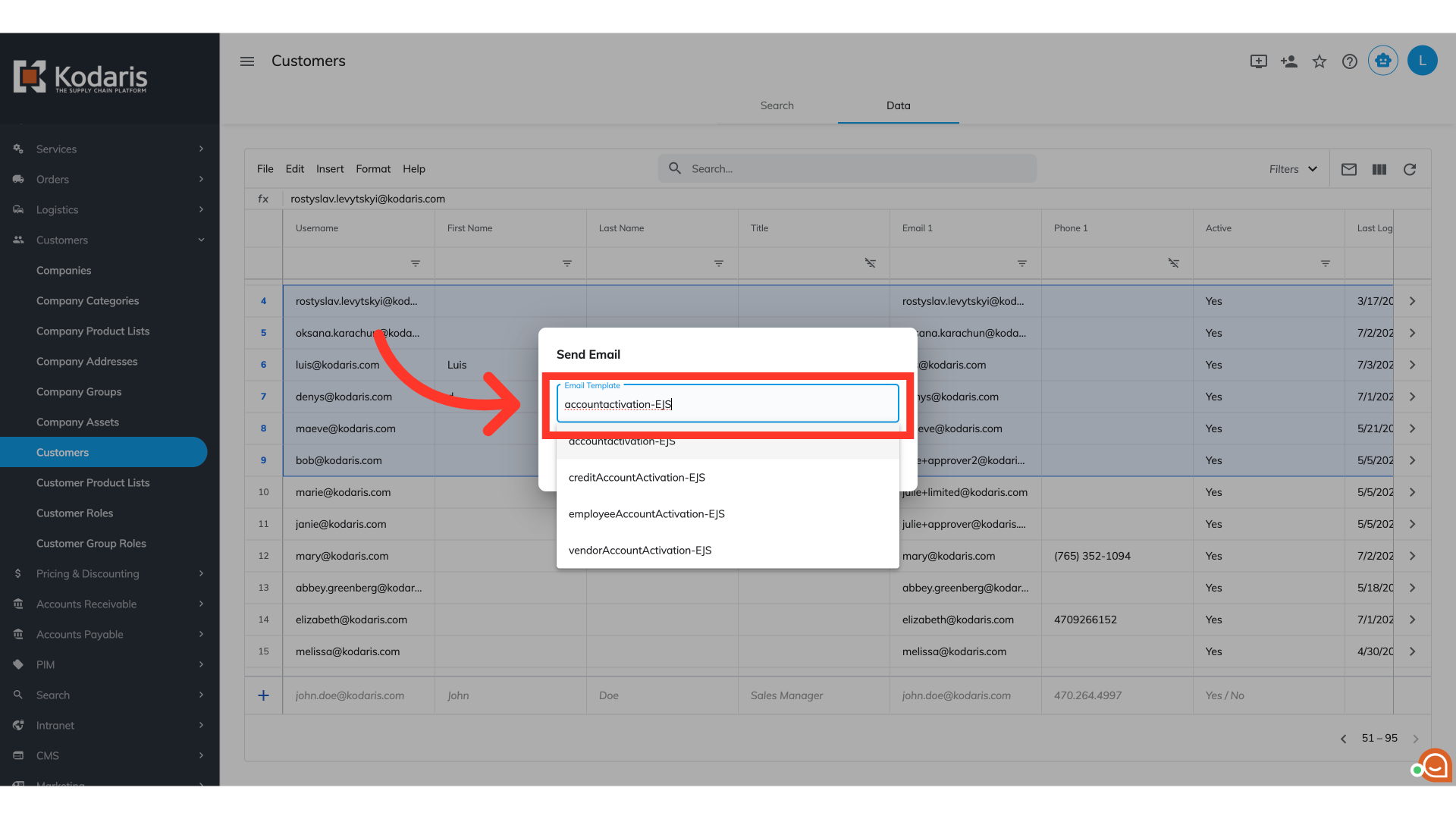1456x819 pixels.
Task: Switch to the Search tab
Action: (777, 105)
